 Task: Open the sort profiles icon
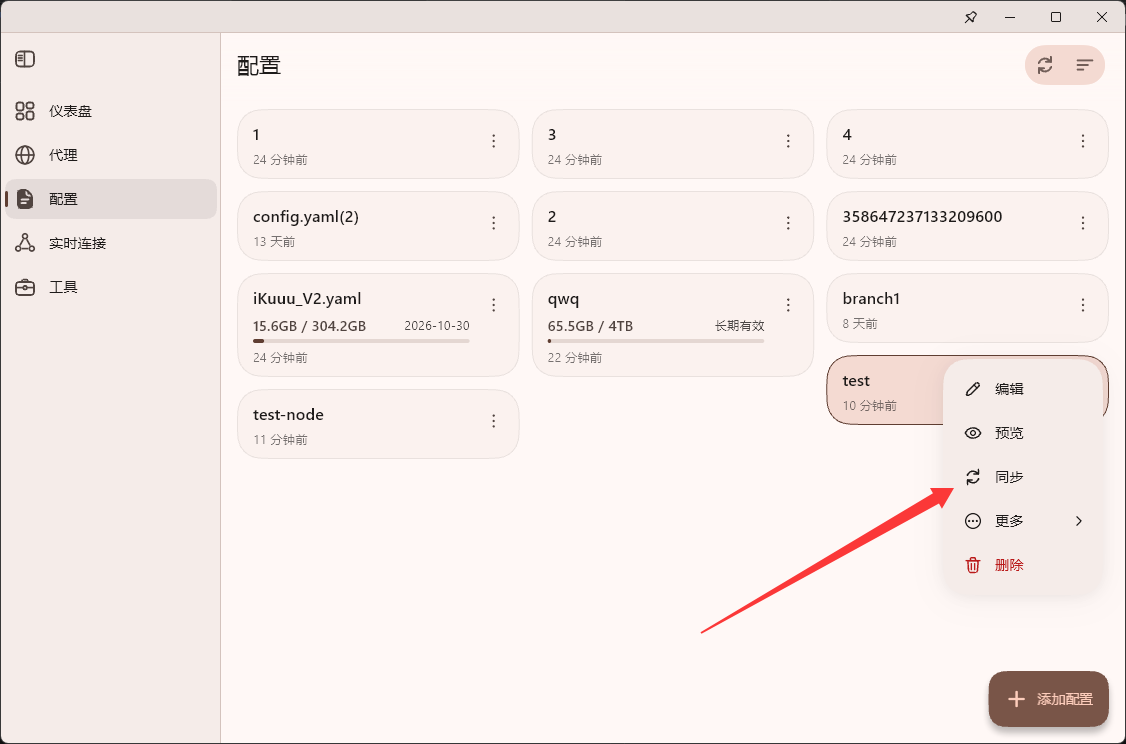pyautogui.click(x=1084, y=65)
